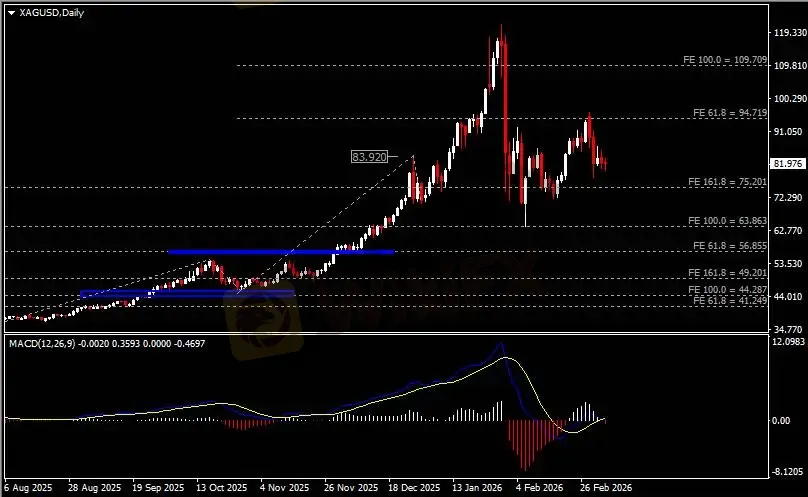808x497 pixels.
Task: Click the FE 61.8 = 41.249 label
Action: (729, 300)
